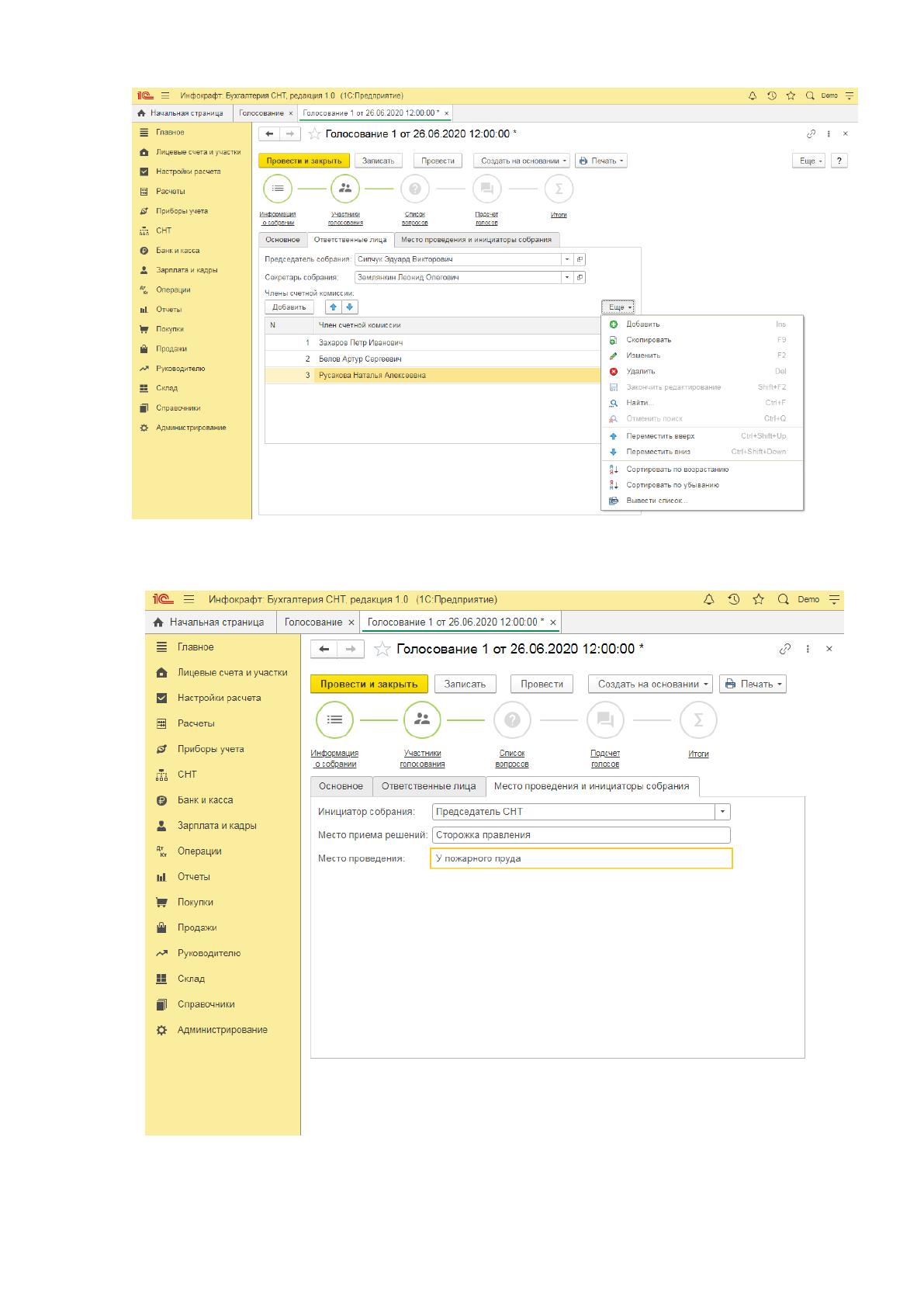
Task: Click Список вопросов question circle in lower screenshot
Action: 512,720
